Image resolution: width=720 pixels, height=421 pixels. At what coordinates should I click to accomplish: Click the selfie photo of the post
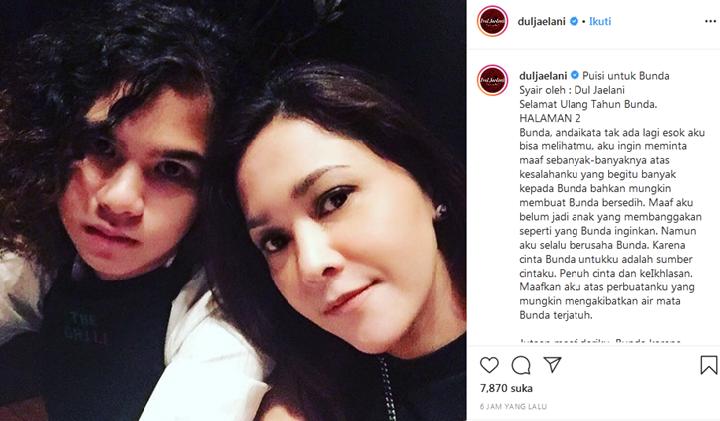pyautogui.click(x=233, y=210)
